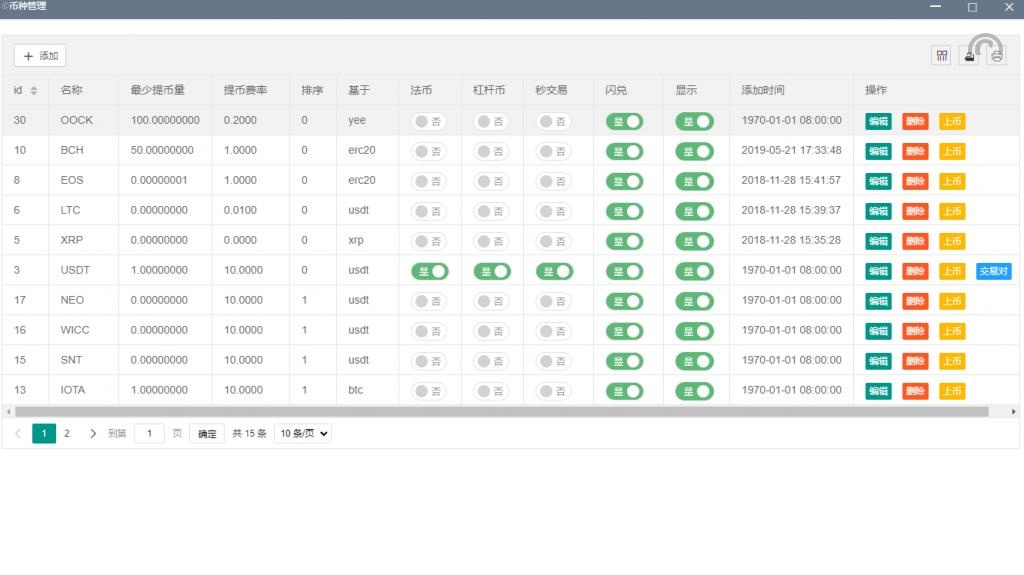Click the 删除 button for NEO row
The width and height of the screenshot is (1024, 575).
pos(915,301)
